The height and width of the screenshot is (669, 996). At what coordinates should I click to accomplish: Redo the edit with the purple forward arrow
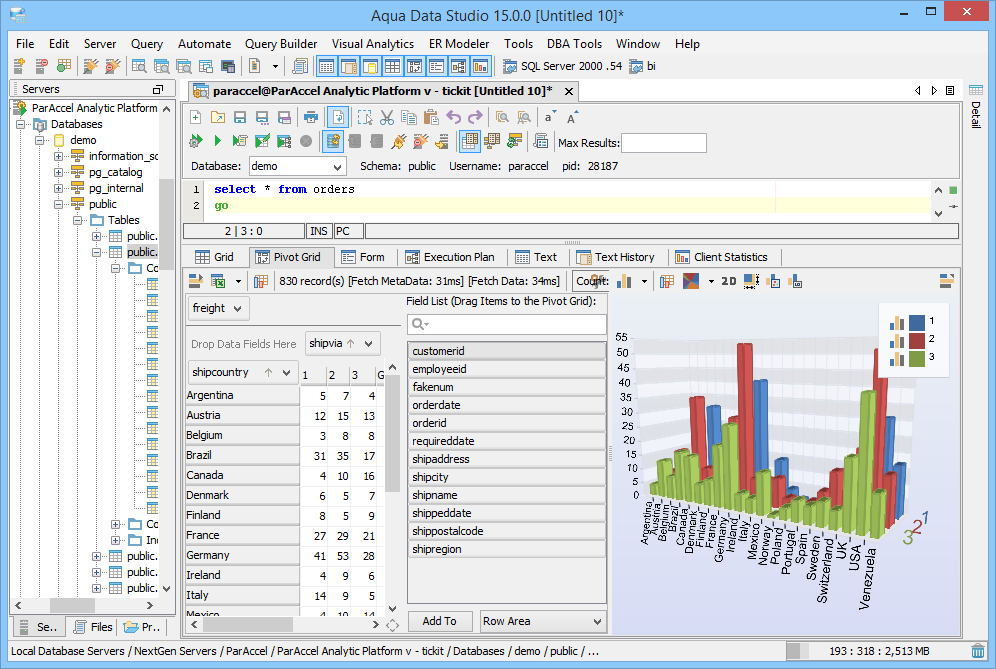click(475, 117)
